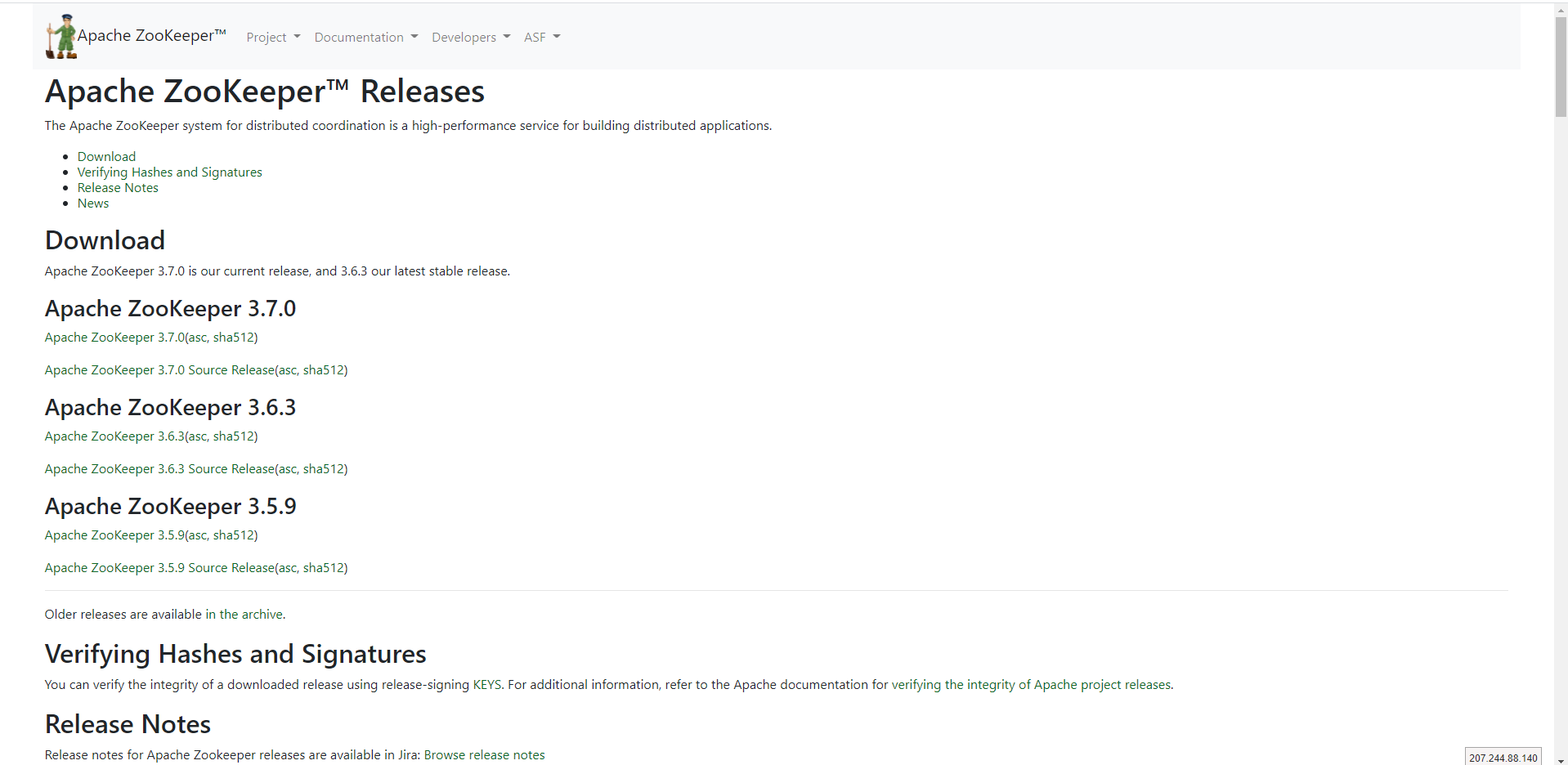Click the scrollbar down arrow

pos(1561,760)
